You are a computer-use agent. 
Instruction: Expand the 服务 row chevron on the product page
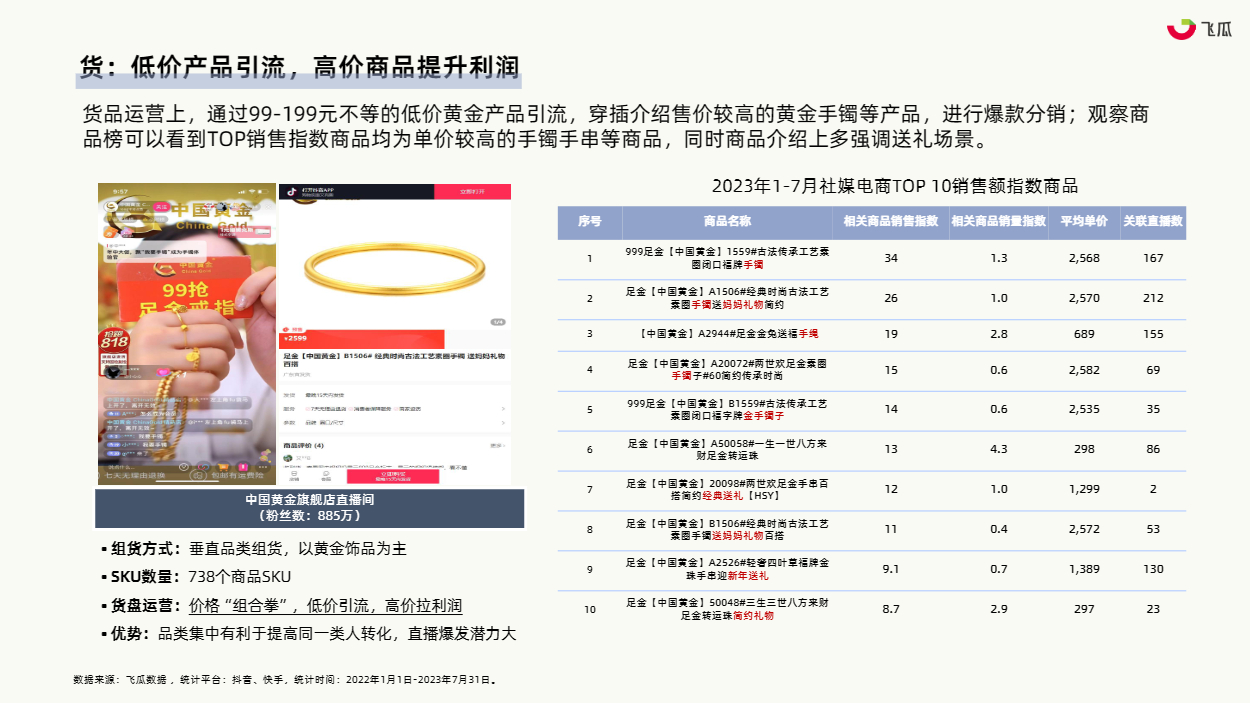pos(503,409)
